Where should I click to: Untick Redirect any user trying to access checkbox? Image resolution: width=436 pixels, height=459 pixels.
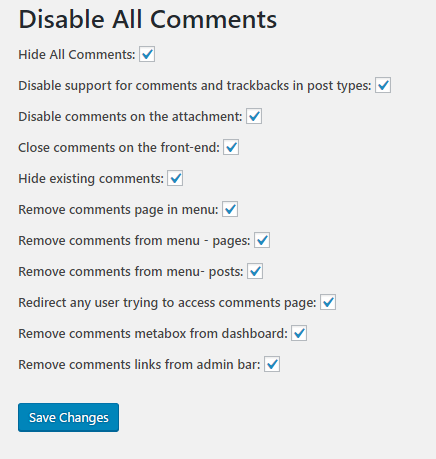[328, 302]
